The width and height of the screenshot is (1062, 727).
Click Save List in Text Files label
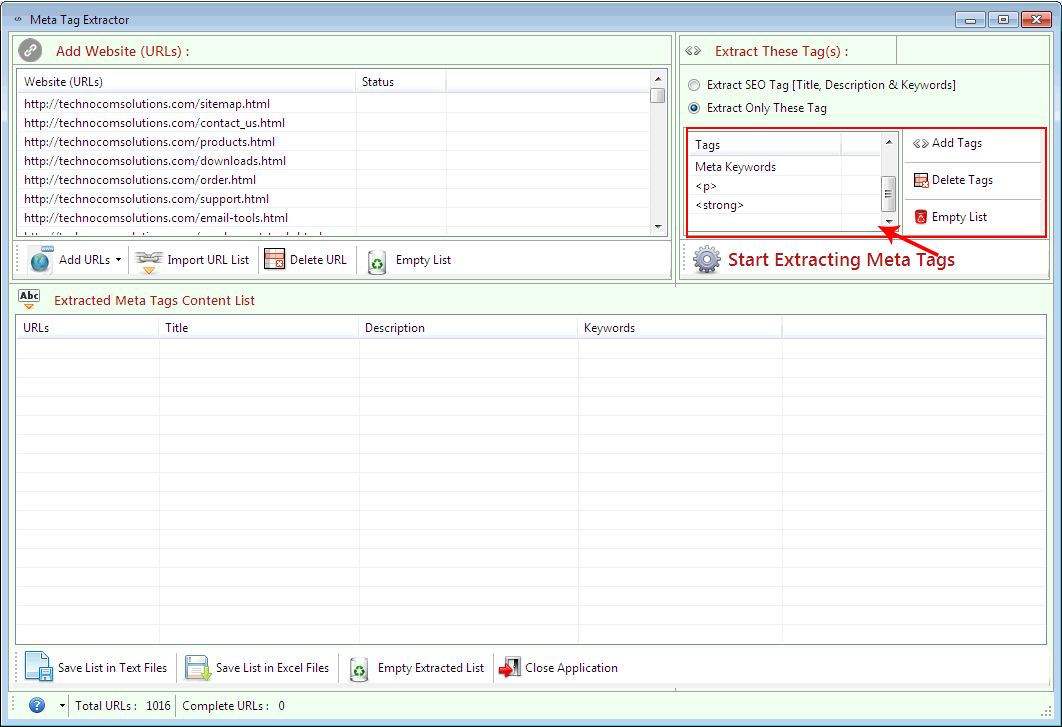click(112, 668)
